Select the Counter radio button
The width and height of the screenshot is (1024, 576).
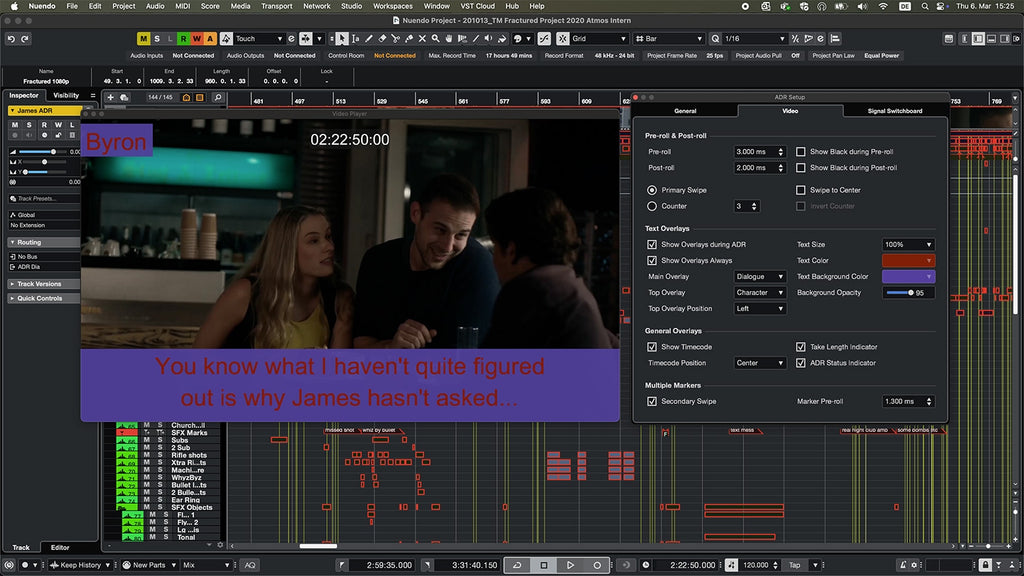click(x=652, y=206)
